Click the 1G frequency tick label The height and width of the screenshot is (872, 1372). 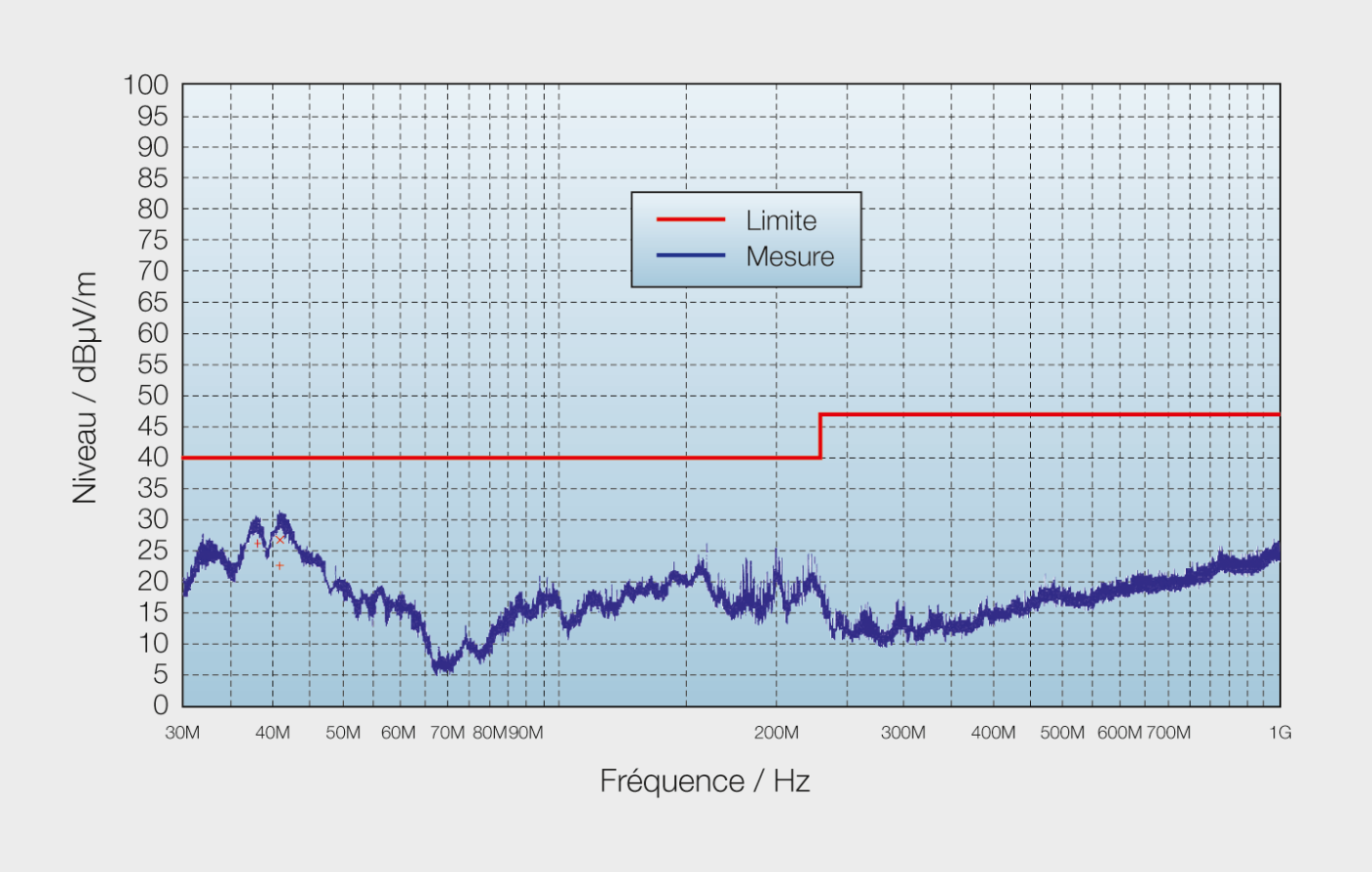(1282, 732)
